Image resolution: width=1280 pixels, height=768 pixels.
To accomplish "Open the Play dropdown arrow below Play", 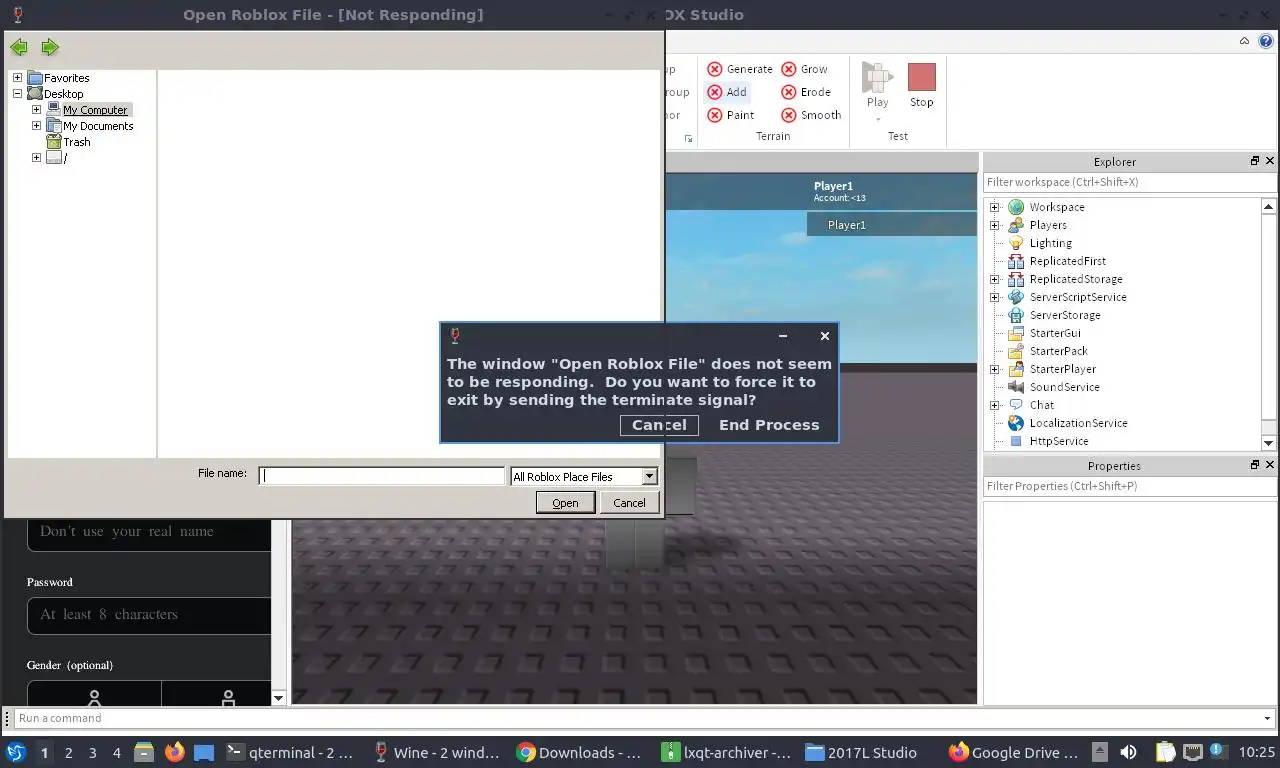I will 878,119.
